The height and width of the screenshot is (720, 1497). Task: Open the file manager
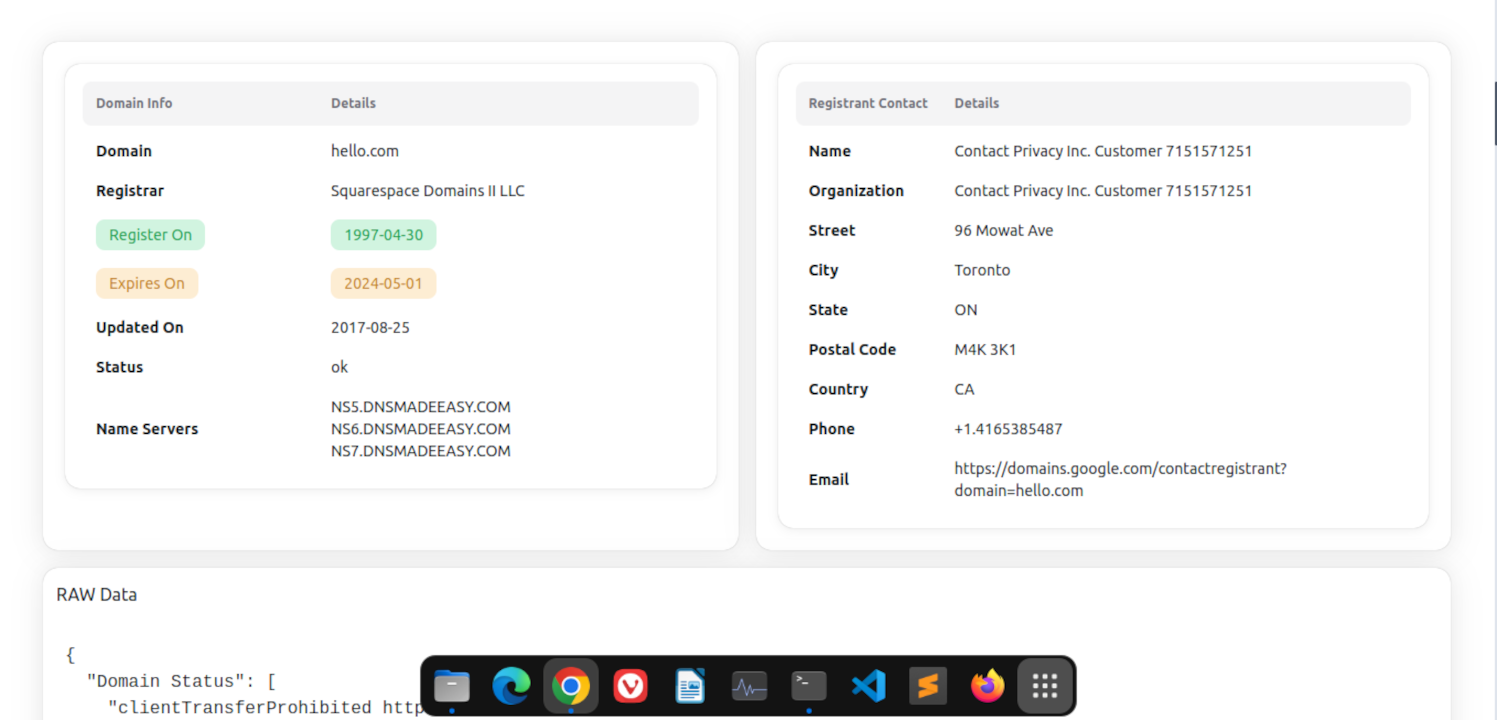(451, 686)
